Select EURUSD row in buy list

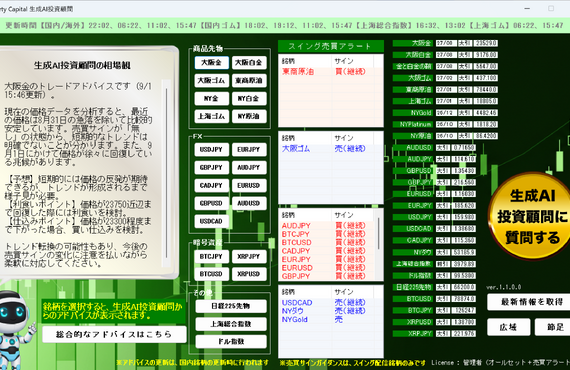pos(327,268)
